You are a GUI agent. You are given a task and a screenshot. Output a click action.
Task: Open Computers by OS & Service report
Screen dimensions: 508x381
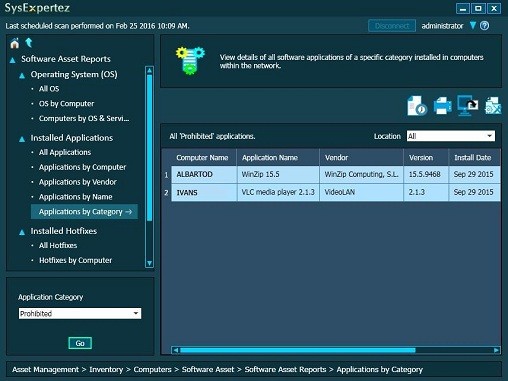tap(84, 118)
